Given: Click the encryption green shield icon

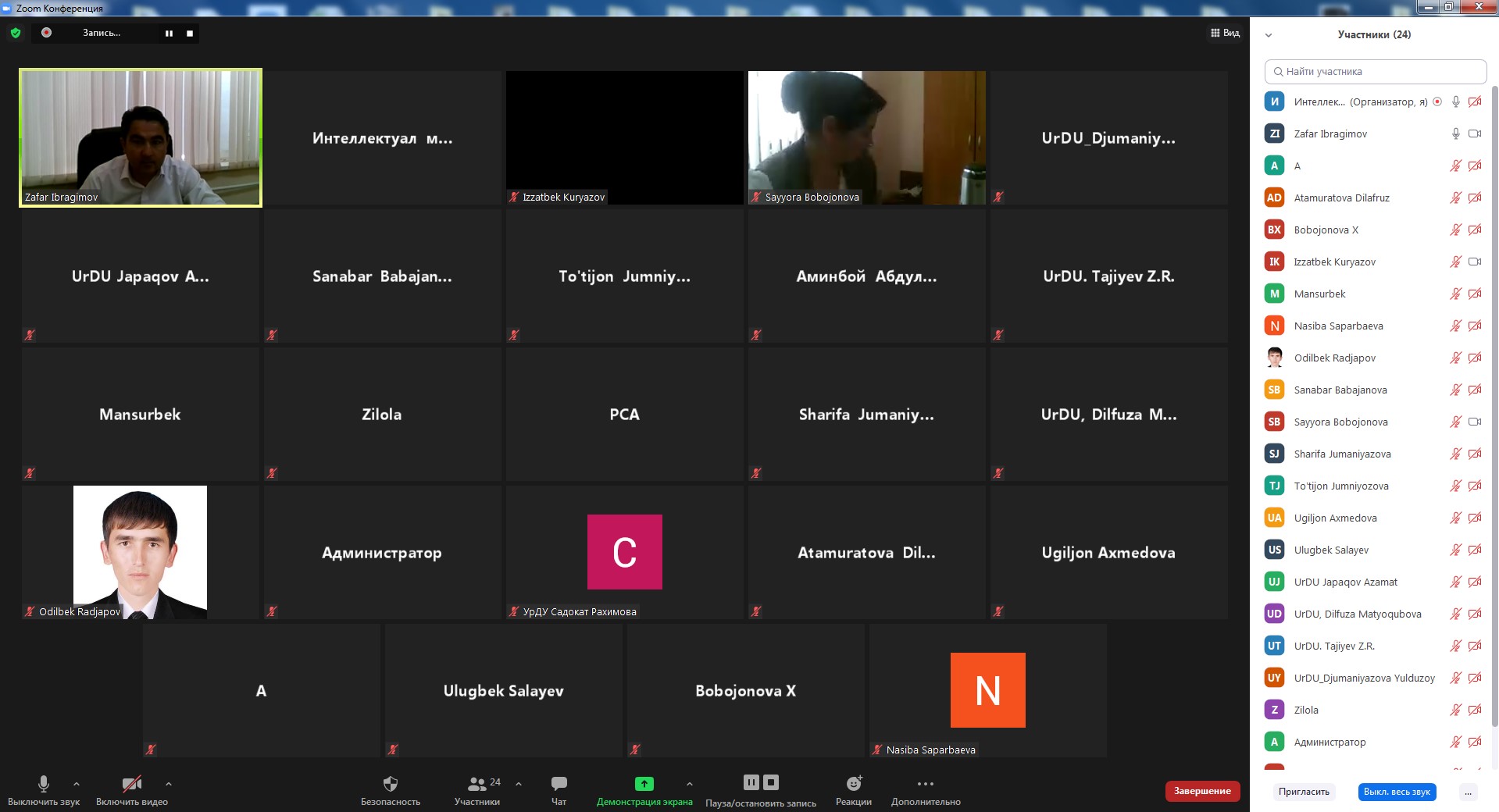Looking at the screenshot, I should point(16,33).
